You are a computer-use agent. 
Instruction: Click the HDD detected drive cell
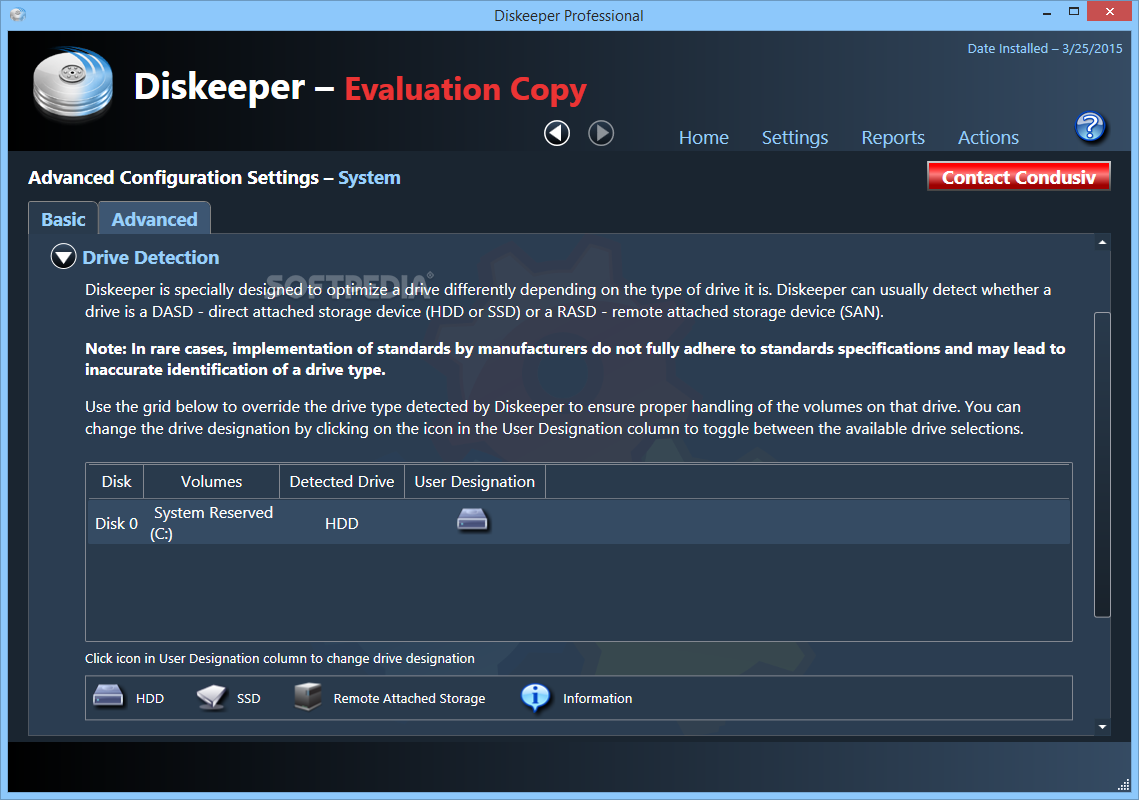click(x=341, y=523)
